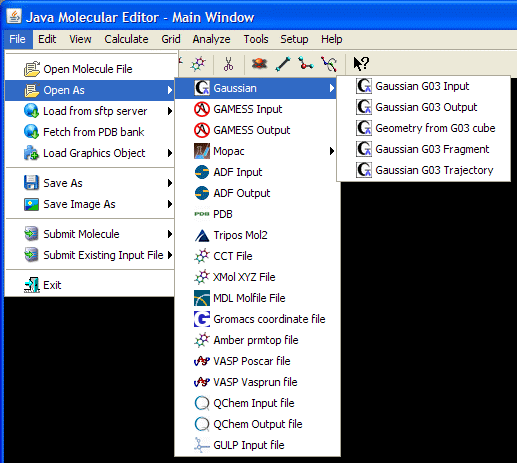The height and width of the screenshot is (463, 517).
Task: Click the context help arrow icon
Action: (361, 63)
